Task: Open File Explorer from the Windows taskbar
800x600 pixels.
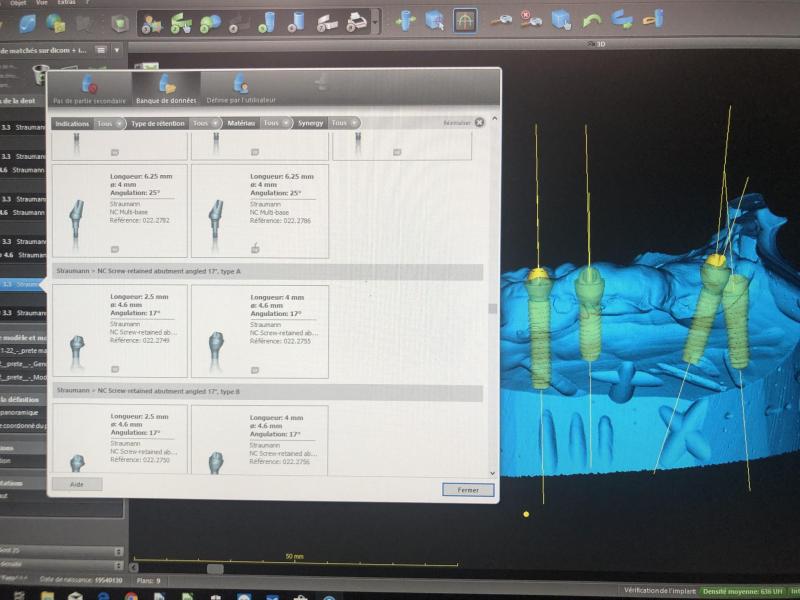Action: [x=47, y=596]
